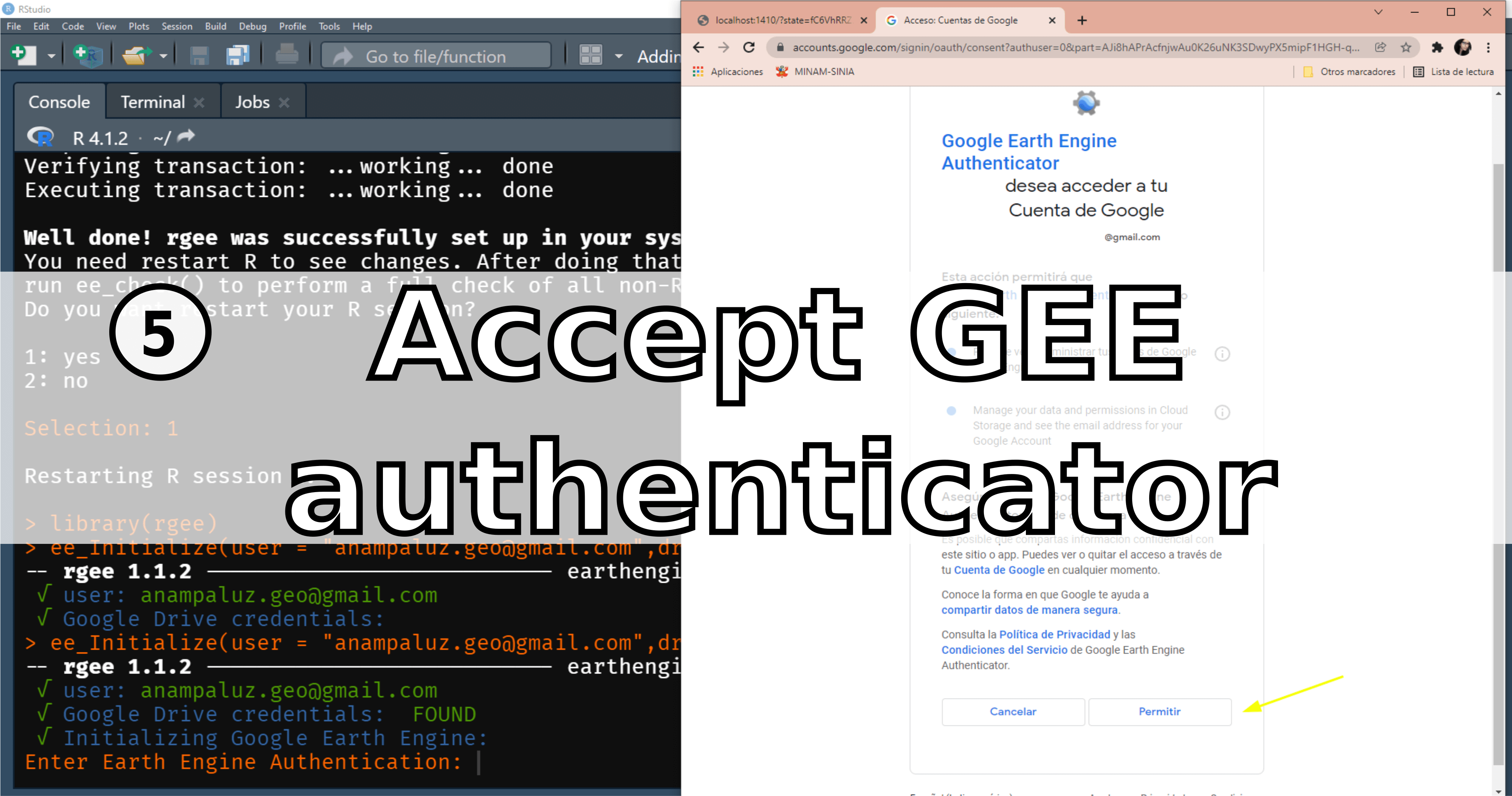Click the Save All documents icon
This screenshot has width=1512, height=796.
pos(238,55)
